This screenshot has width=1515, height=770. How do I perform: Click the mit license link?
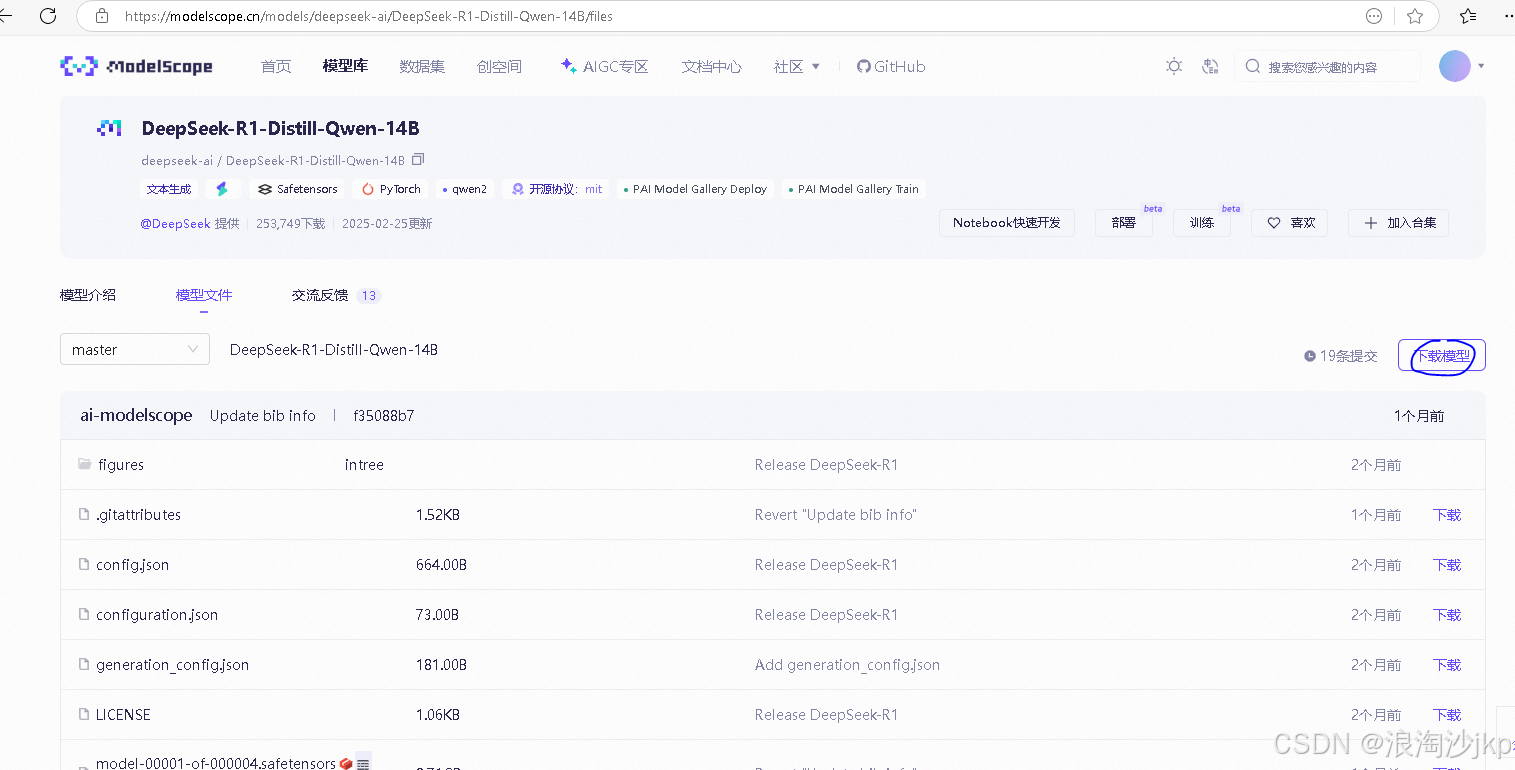593,189
